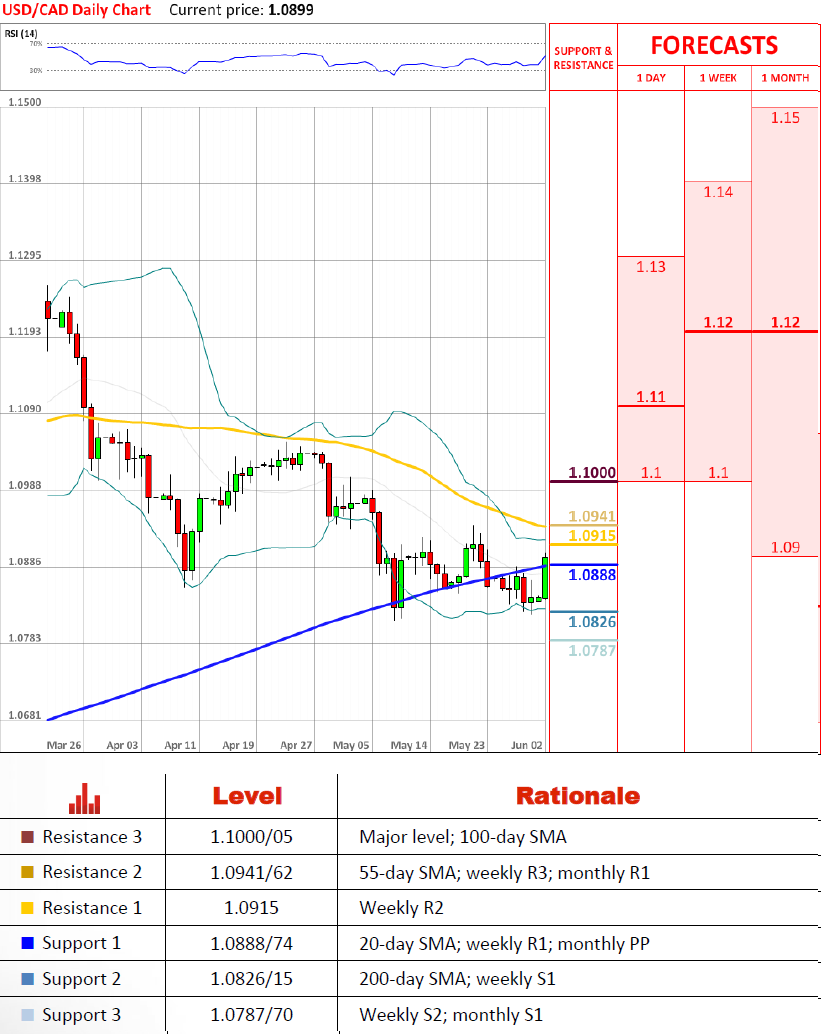Click rationale 'Weekly R2'
The width and height of the screenshot is (823, 1034).
401,908
